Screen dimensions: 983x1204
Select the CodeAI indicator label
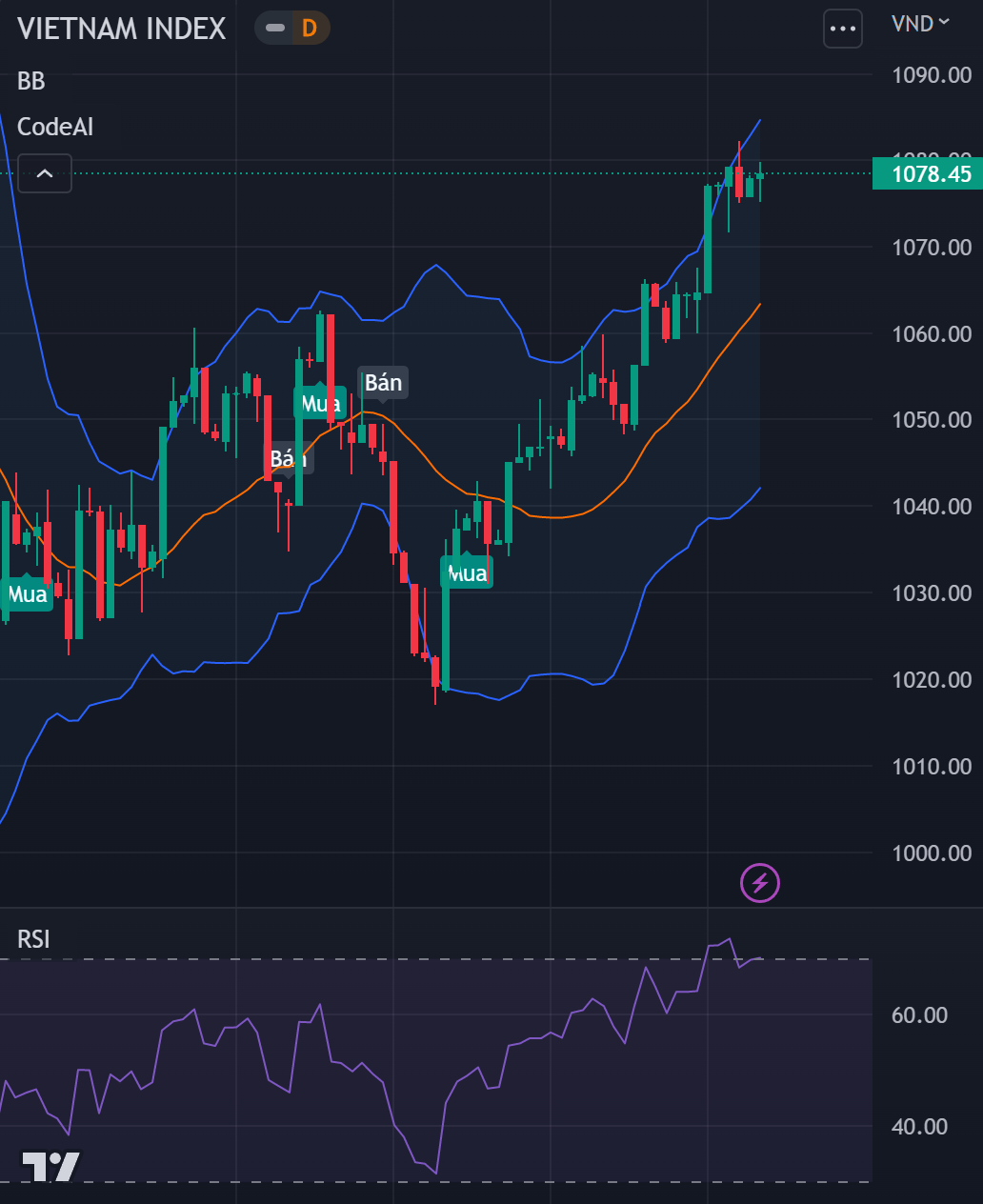[x=55, y=127]
